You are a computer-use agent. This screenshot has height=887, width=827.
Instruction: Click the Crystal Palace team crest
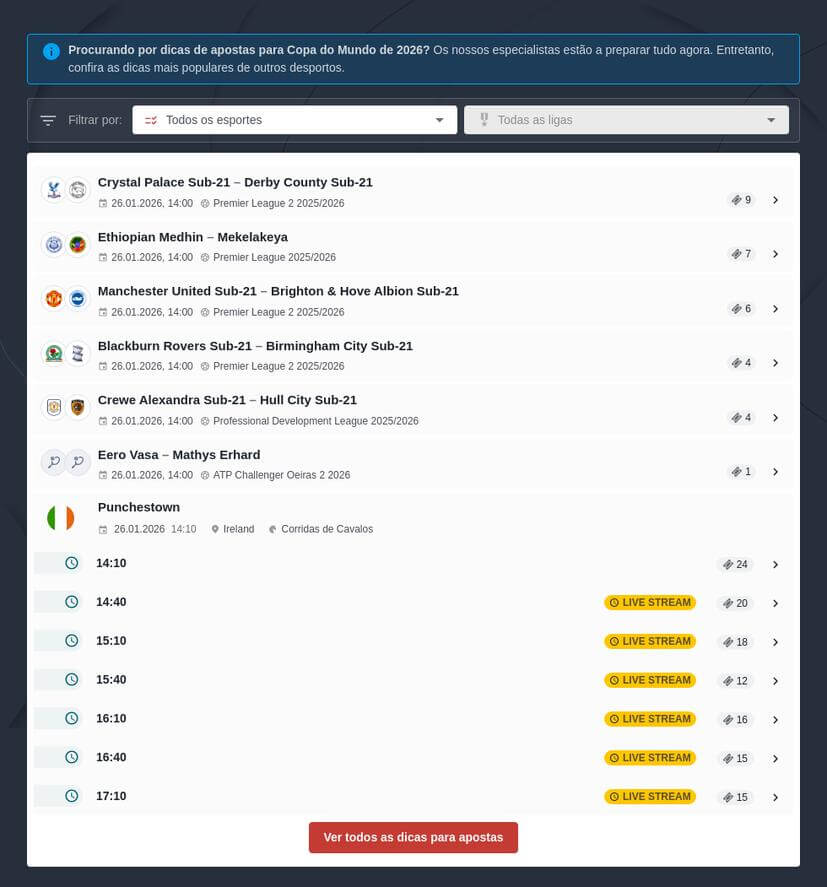[53, 190]
